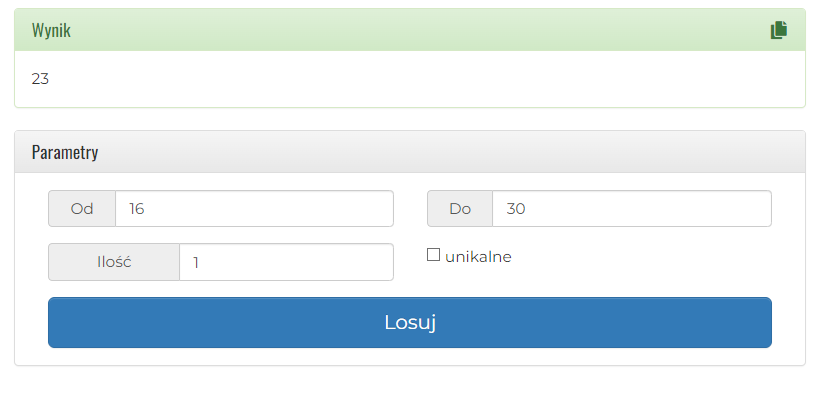828x393 pixels.
Task: Place cursor on value 1 in Ilość
Action: 196,263
